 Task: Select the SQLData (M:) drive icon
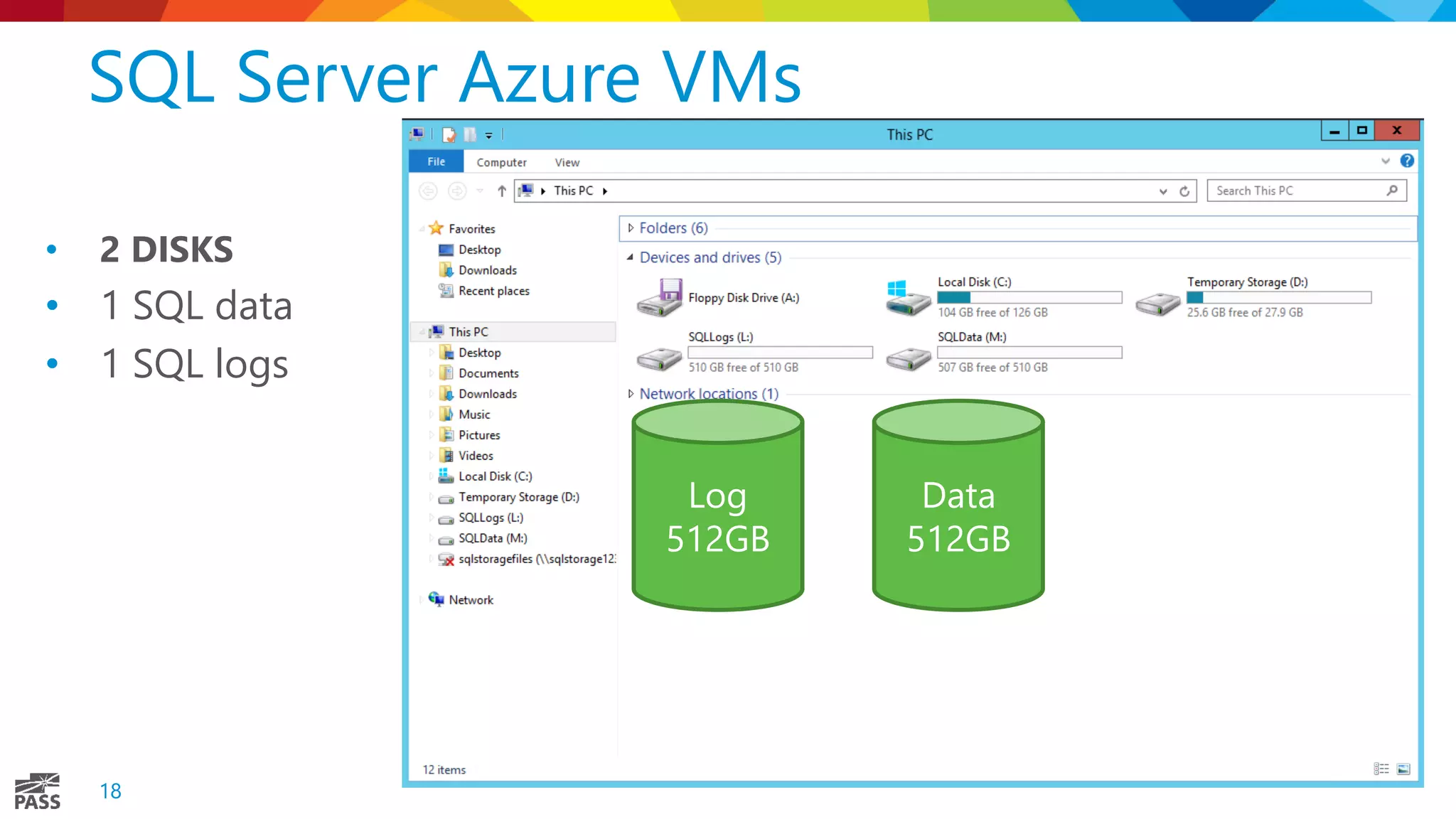(908, 359)
